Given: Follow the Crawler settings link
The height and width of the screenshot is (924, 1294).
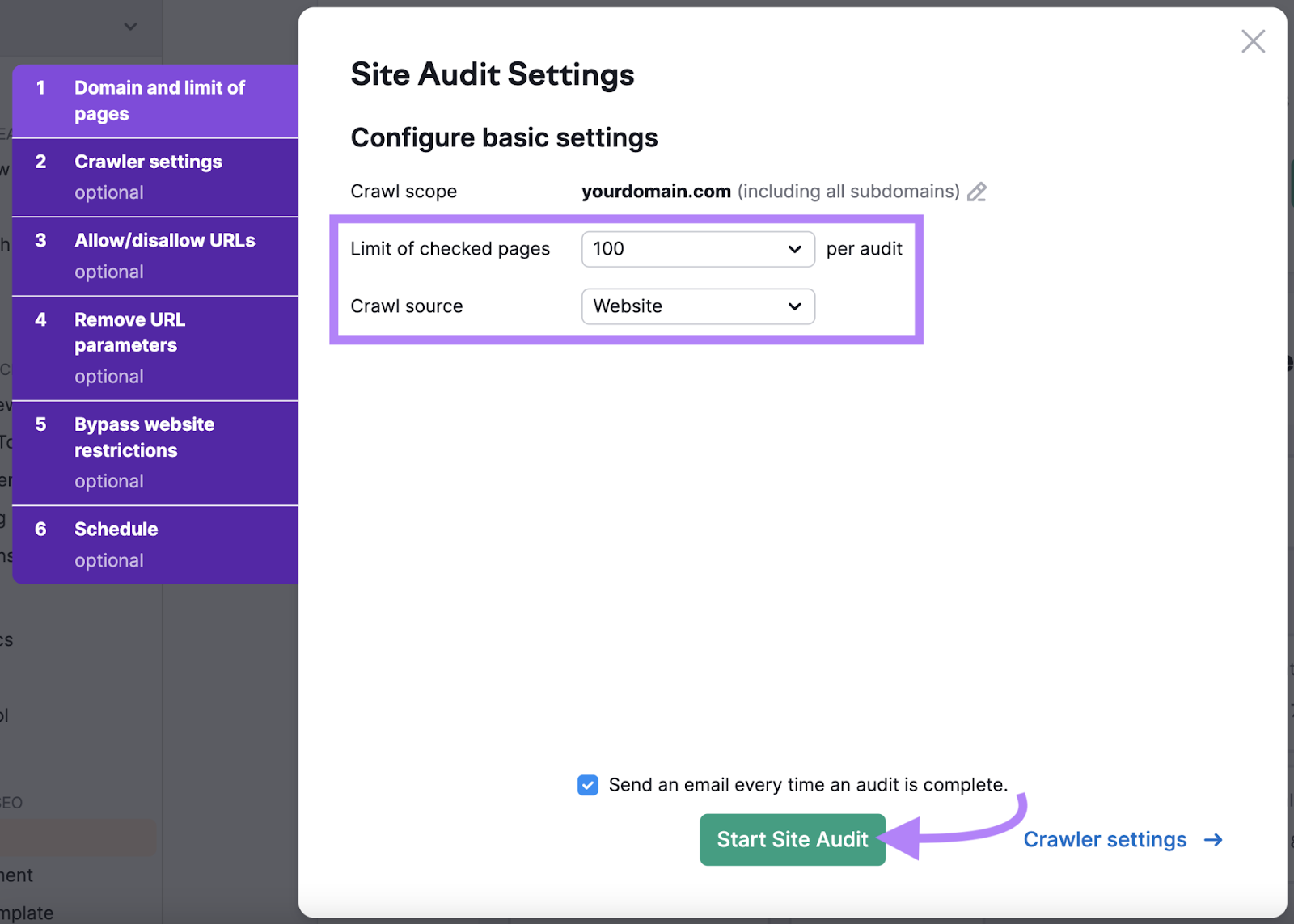Looking at the screenshot, I should coord(1105,840).
